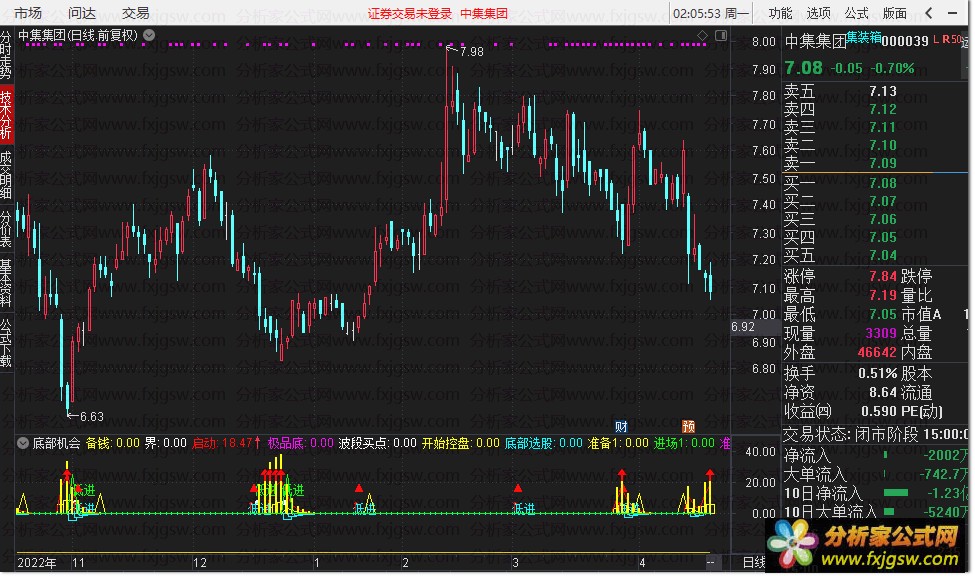
Task: Click 换手 value 0.51%
Action: click(x=877, y=374)
